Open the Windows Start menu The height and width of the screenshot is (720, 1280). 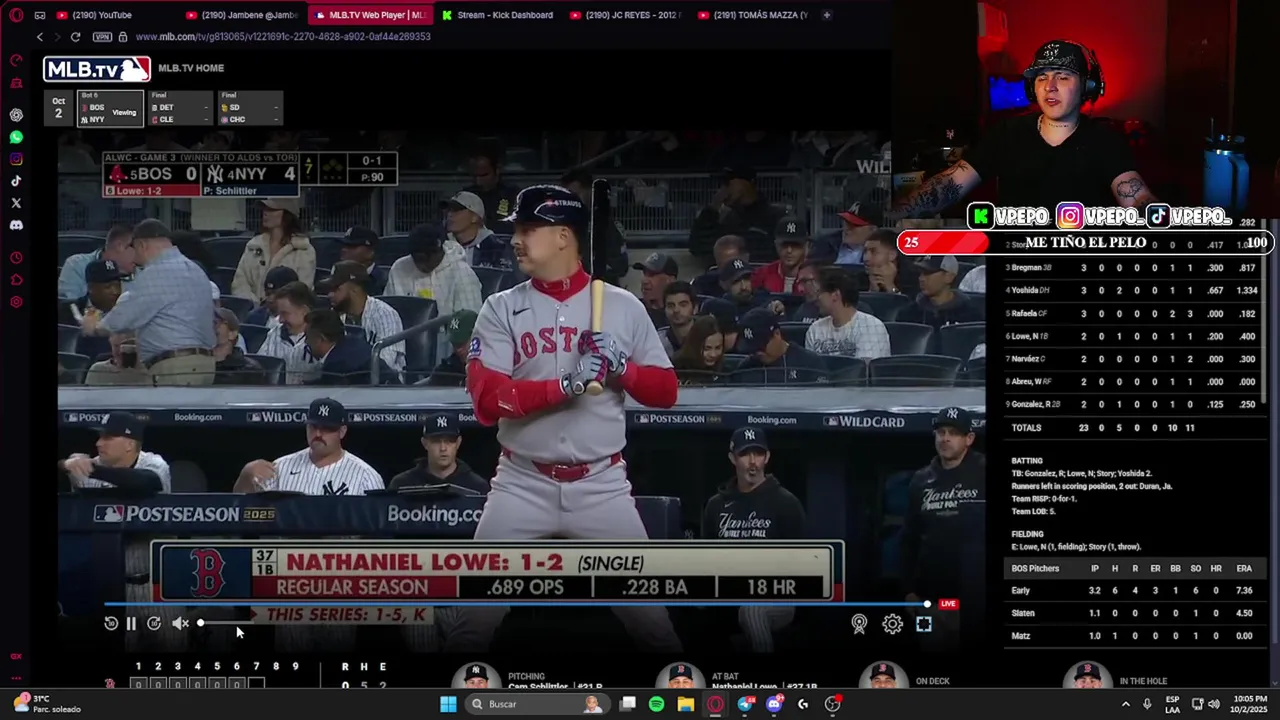pos(448,704)
